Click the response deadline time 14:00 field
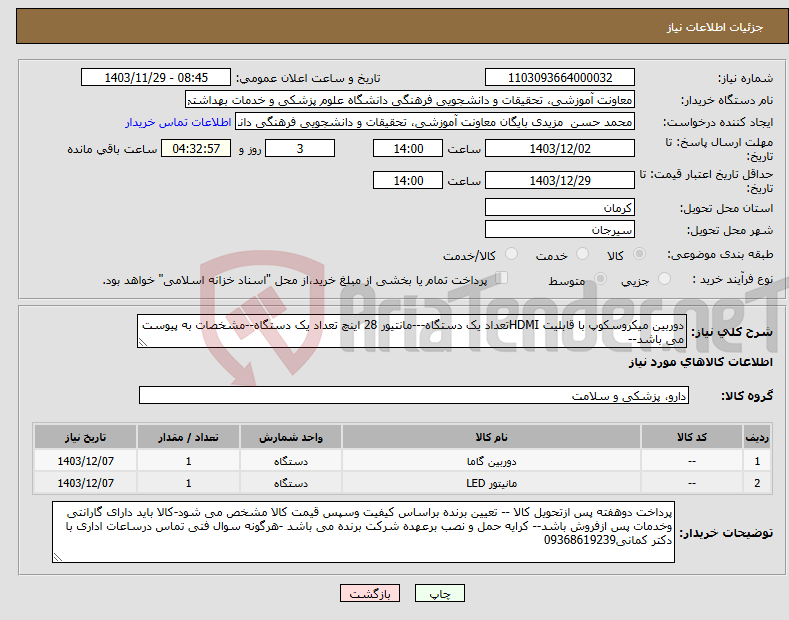 pyautogui.click(x=408, y=148)
